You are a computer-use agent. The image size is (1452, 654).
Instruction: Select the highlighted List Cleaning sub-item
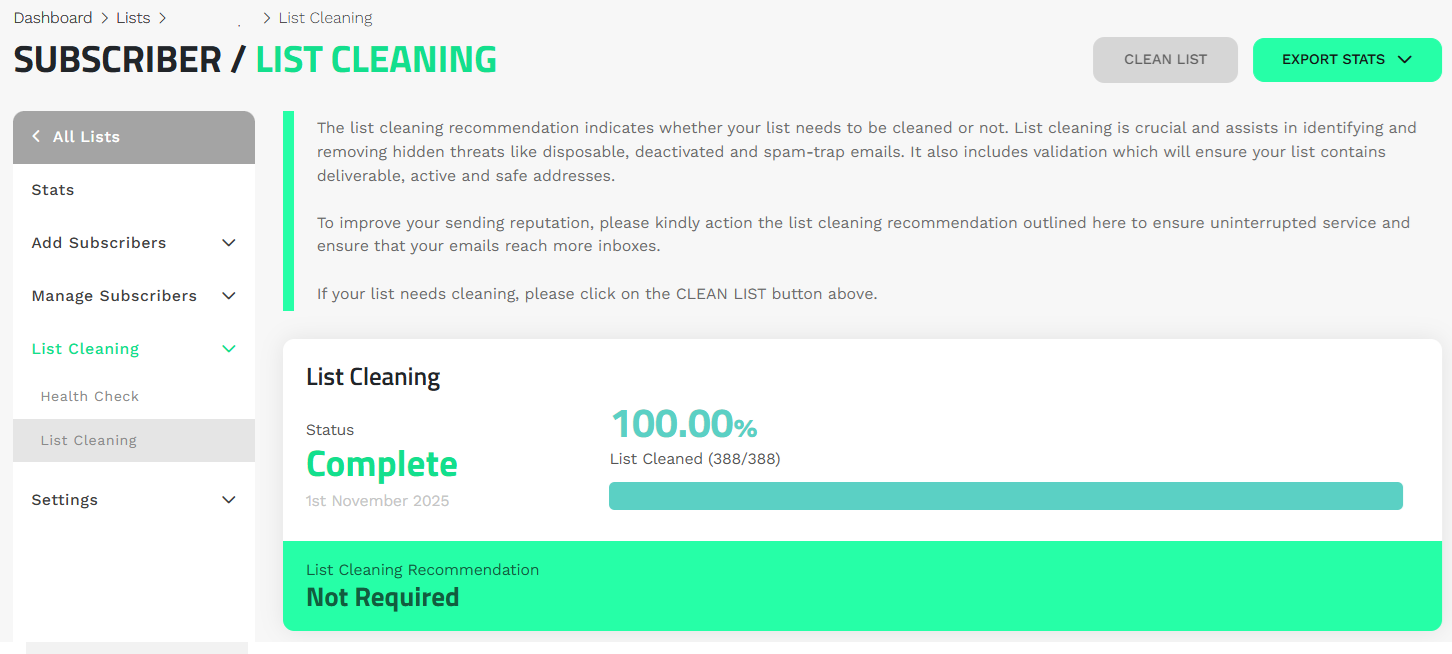[x=89, y=441]
